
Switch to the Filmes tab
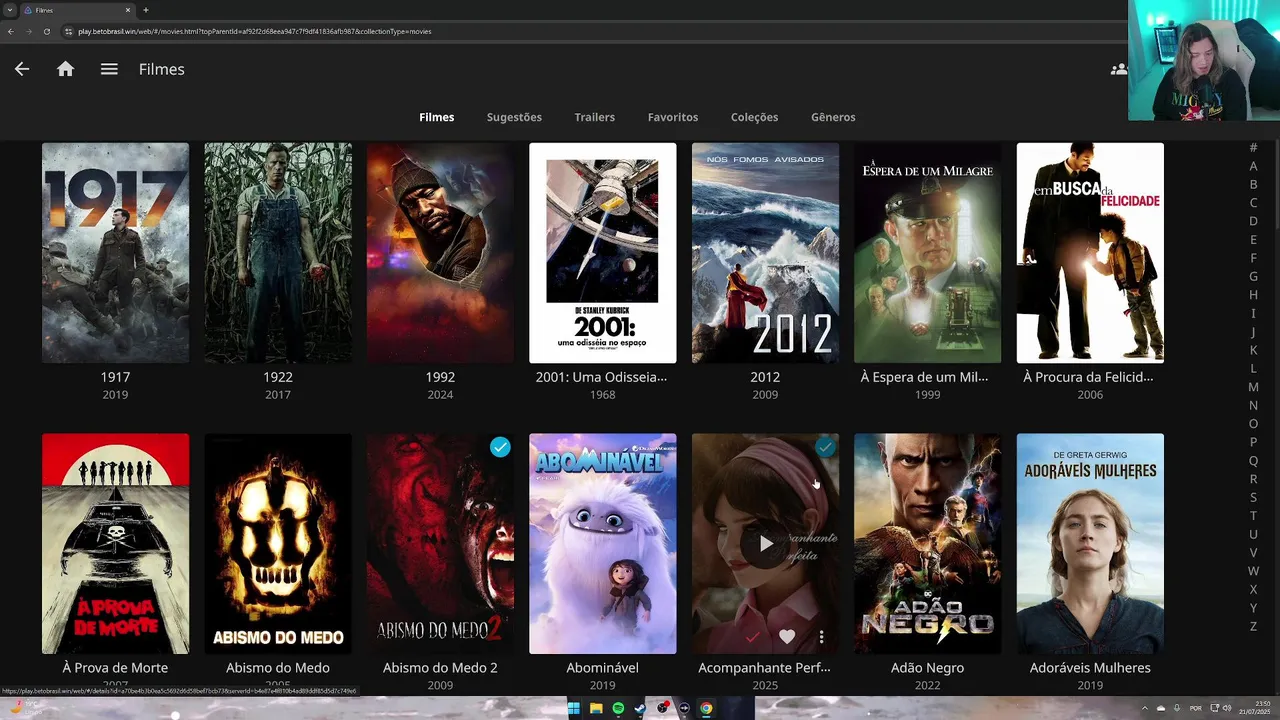(x=437, y=117)
